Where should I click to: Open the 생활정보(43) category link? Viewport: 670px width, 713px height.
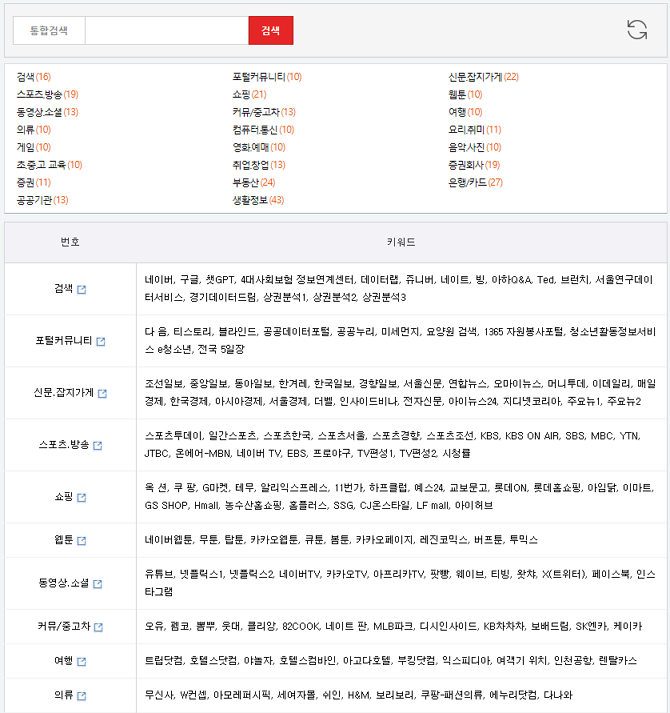coord(258,200)
